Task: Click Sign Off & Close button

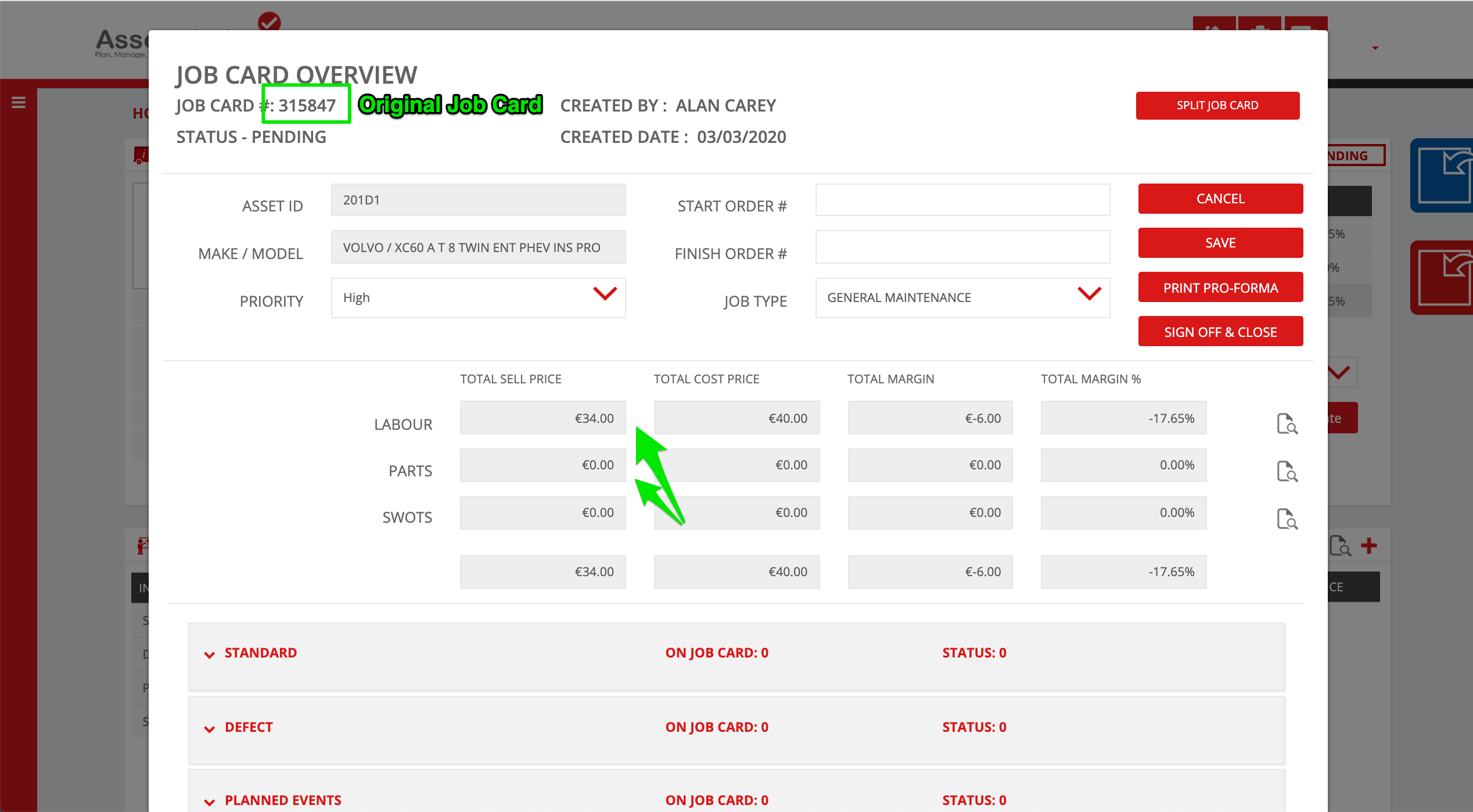Action: coord(1220,332)
